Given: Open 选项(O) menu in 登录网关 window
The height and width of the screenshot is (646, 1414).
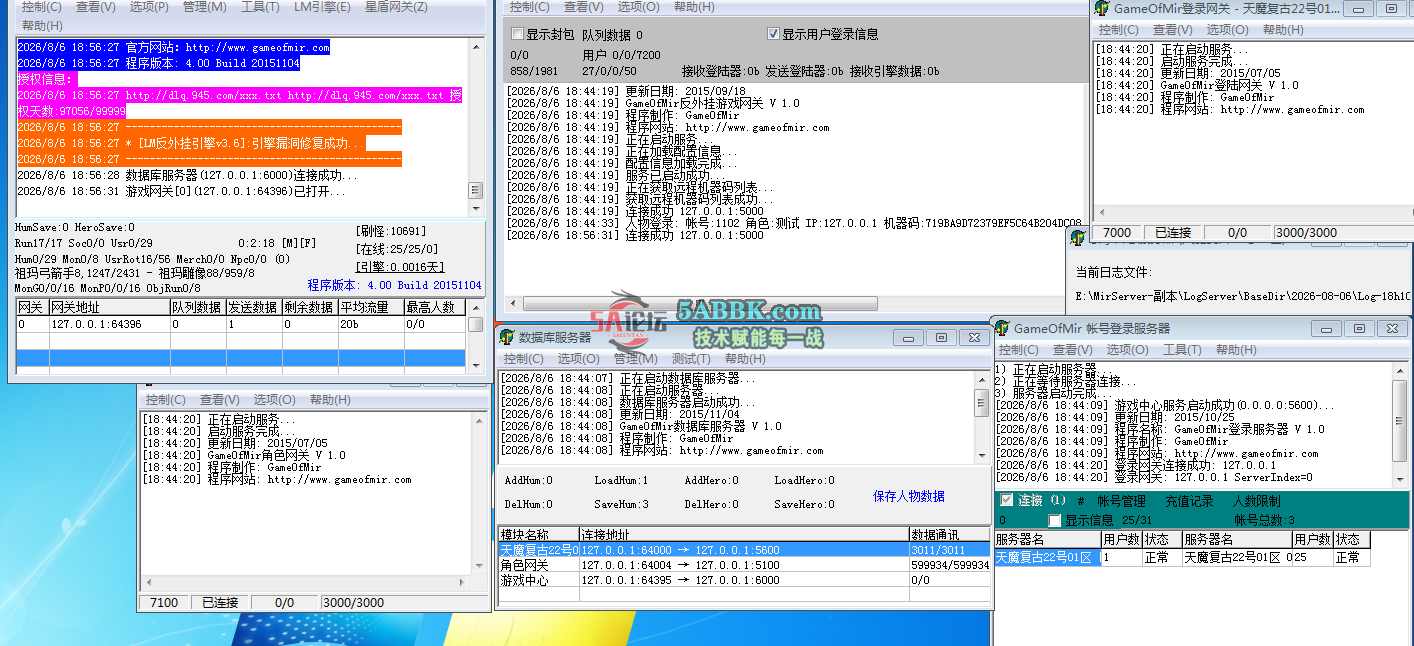Looking at the screenshot, I should (x=1227, y=30).
